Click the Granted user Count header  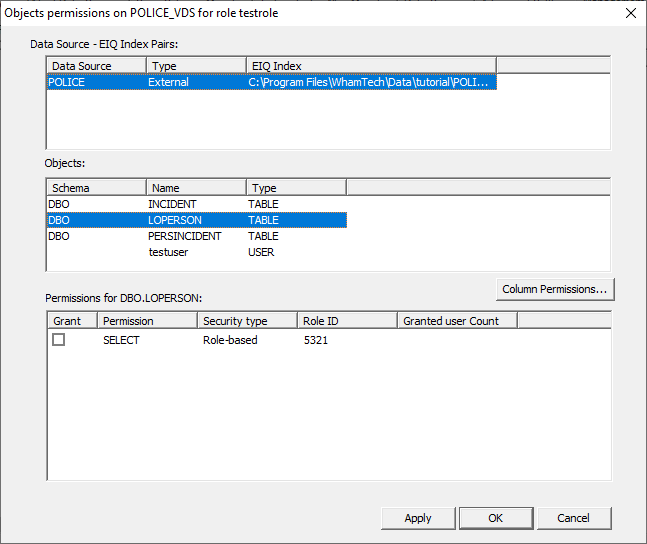coord(456,321)
